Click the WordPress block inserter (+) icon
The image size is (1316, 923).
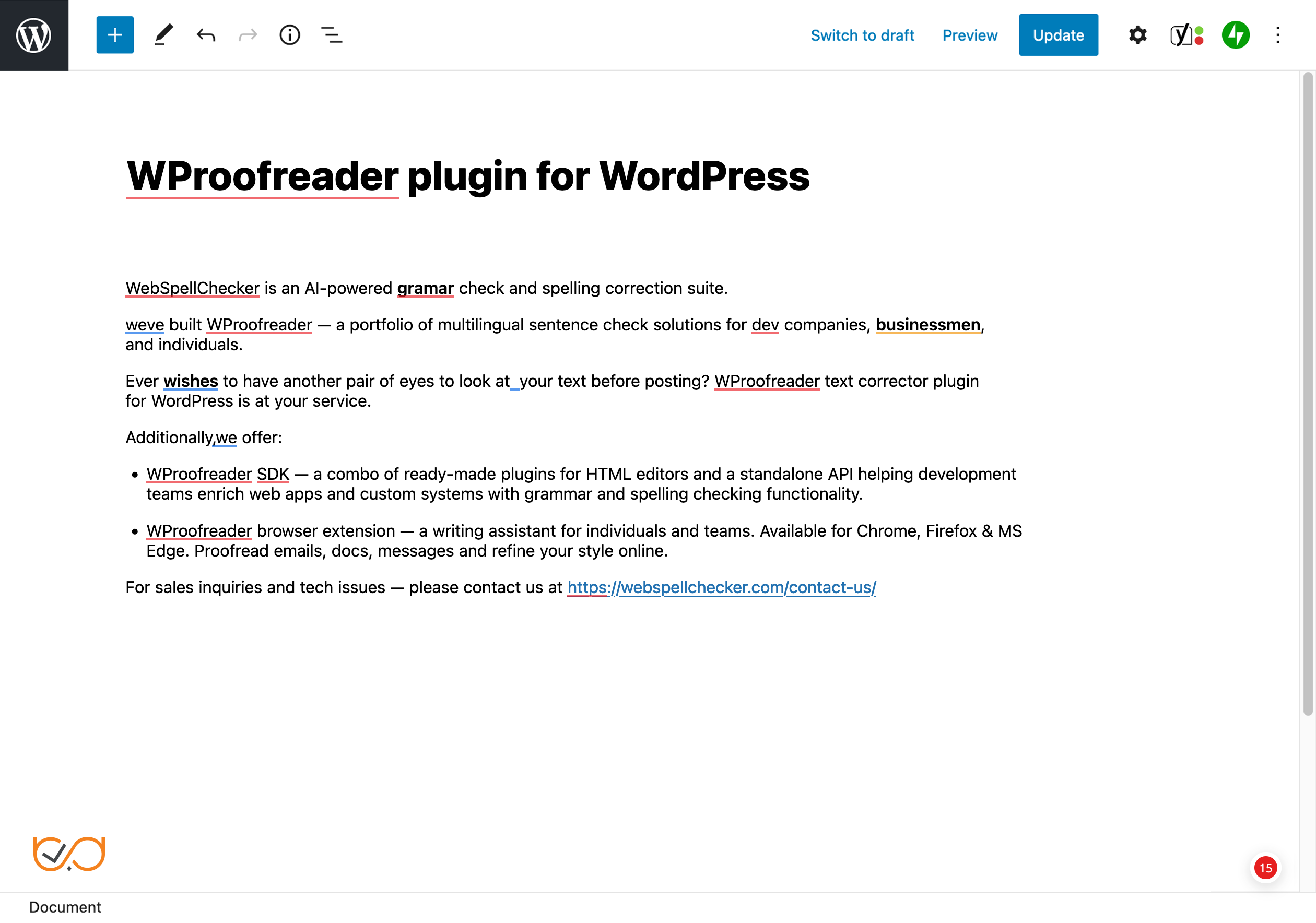114,35
